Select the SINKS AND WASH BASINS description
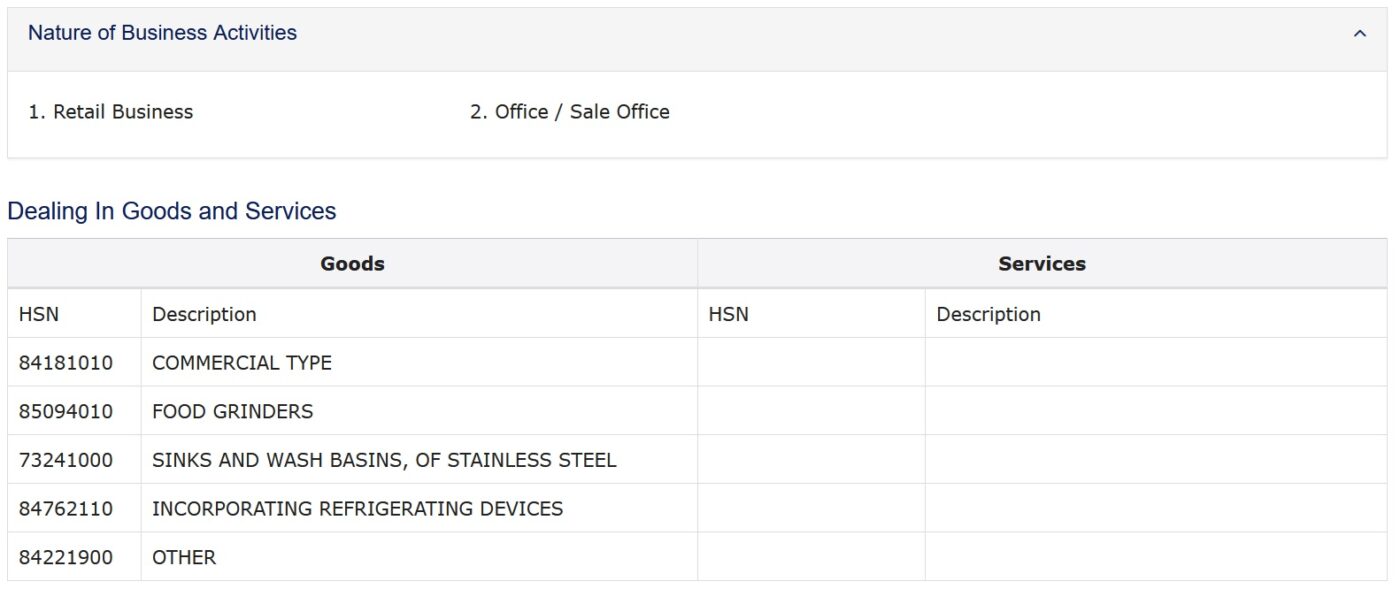 click(384, 460)
